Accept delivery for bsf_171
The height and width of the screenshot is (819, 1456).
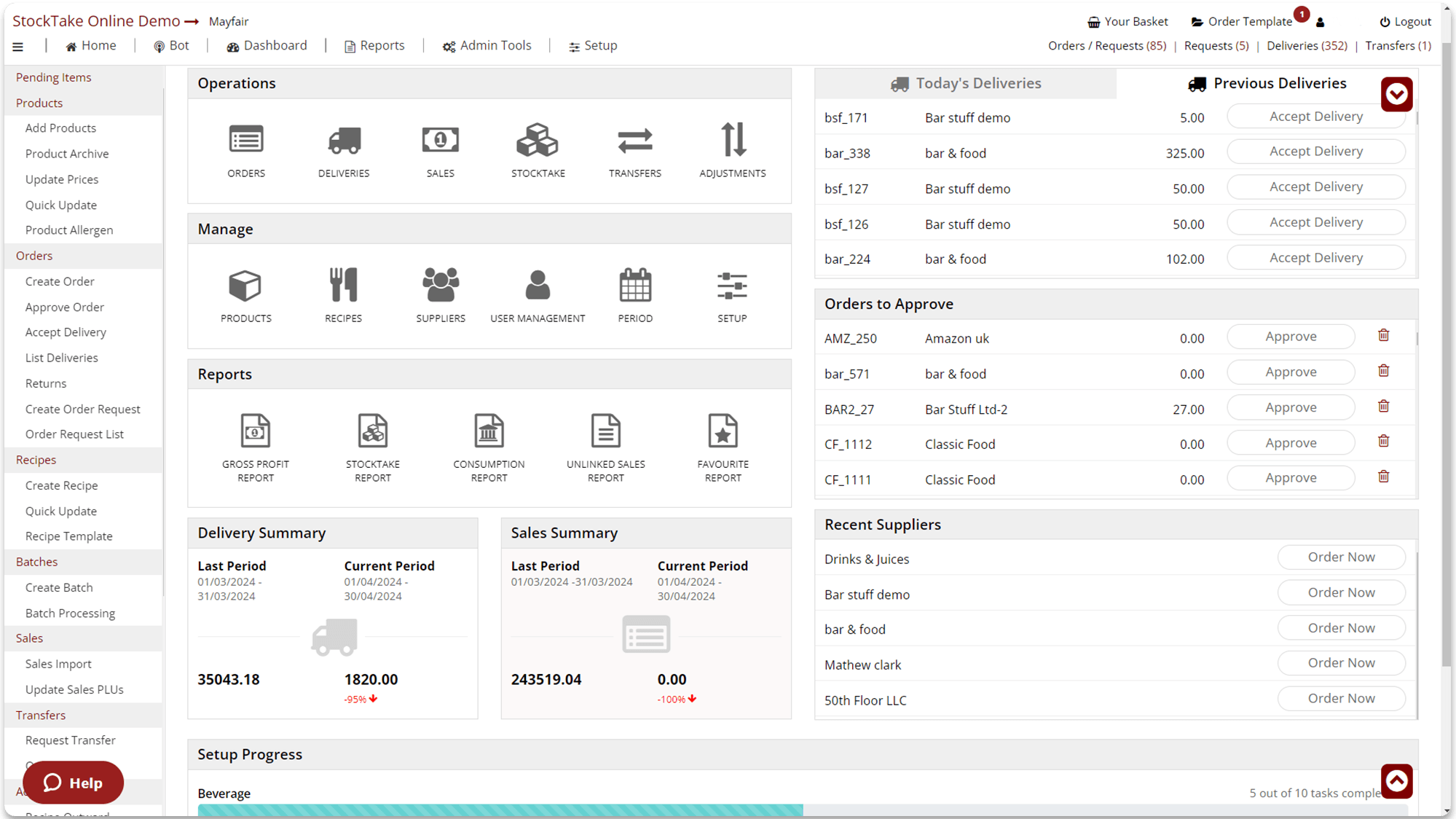pos(1316,116)
